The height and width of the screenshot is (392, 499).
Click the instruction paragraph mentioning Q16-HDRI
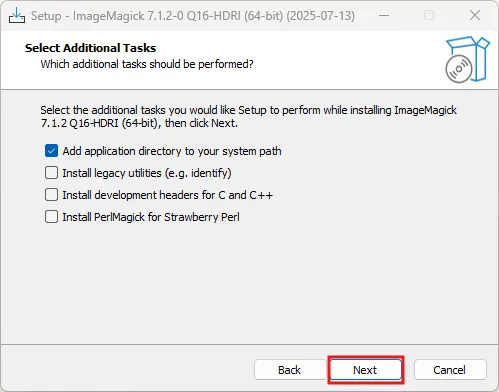click(x=249, y=117)
